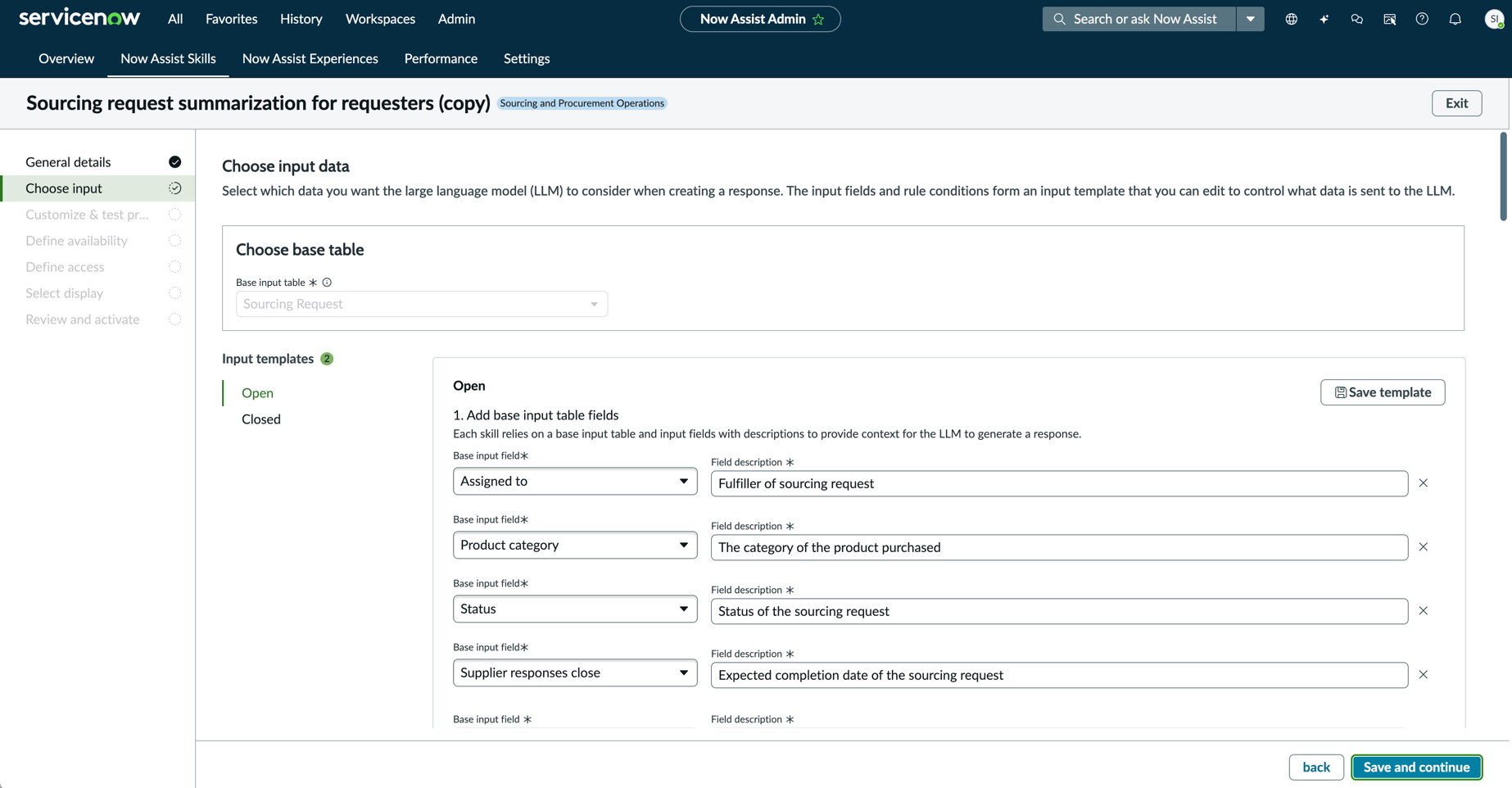Open the Product category base input dropdown

point(575,545)
